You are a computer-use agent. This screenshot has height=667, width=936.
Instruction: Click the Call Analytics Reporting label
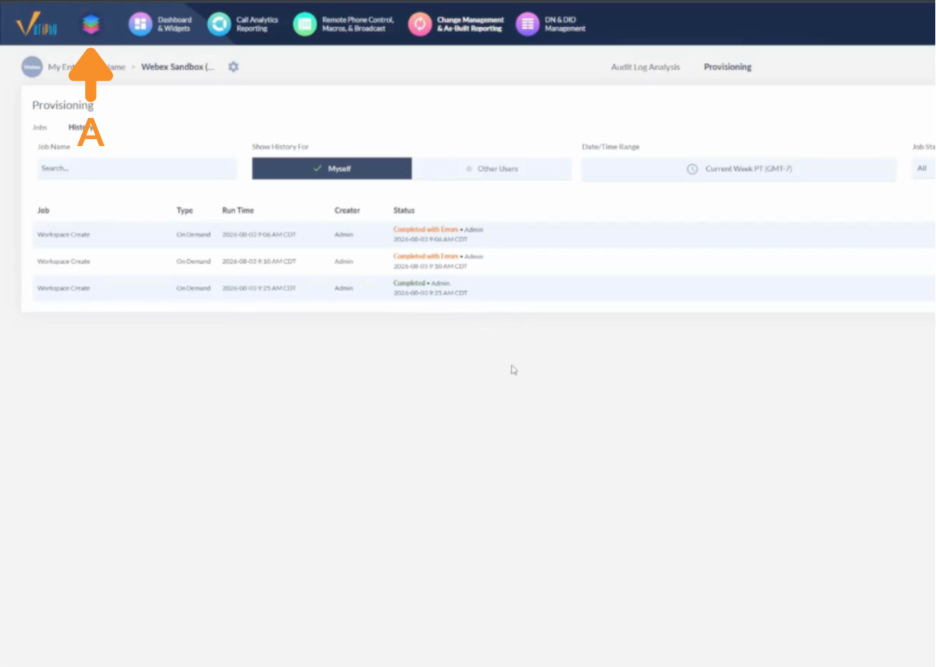(x=257, y=24)
